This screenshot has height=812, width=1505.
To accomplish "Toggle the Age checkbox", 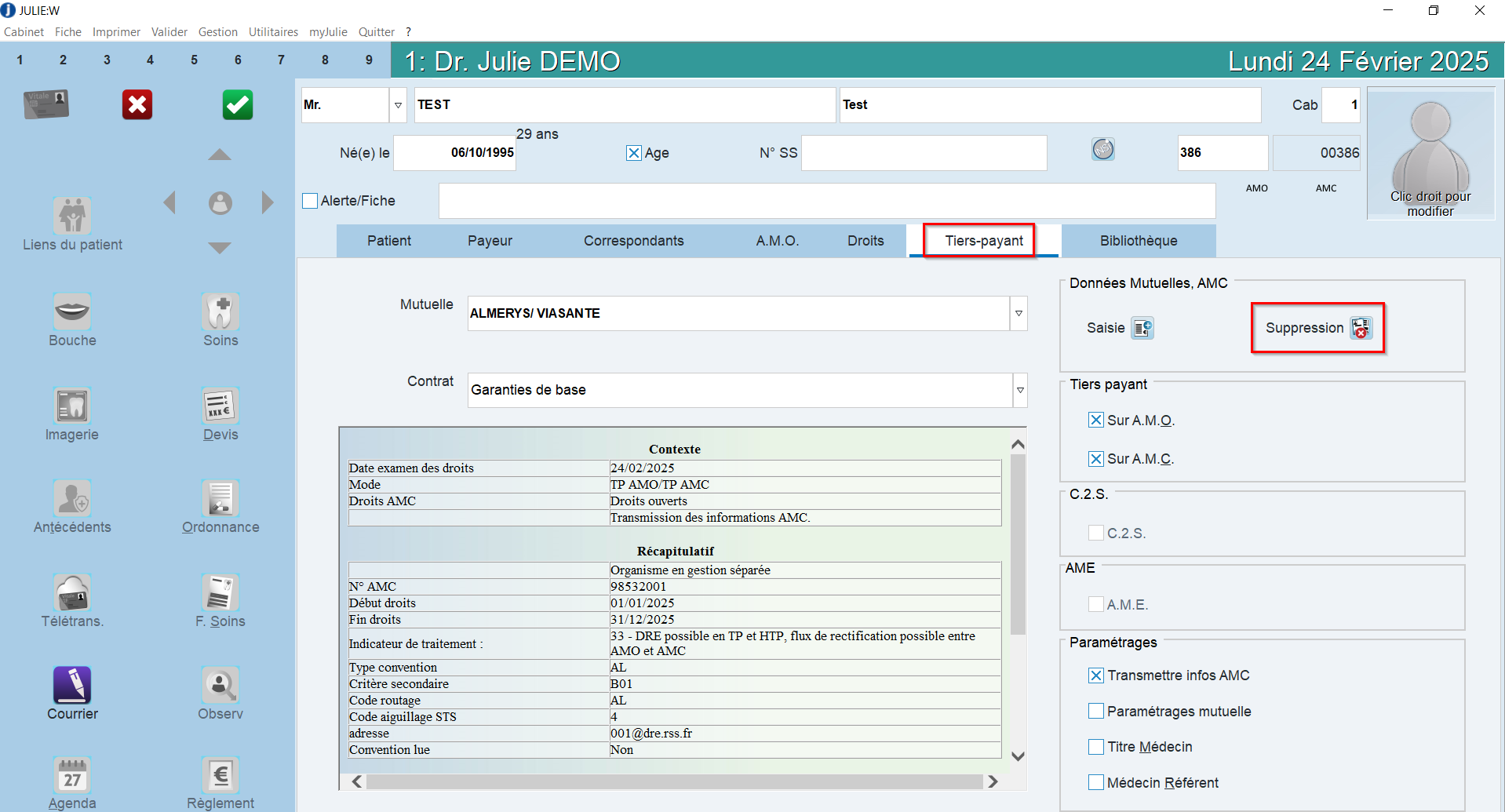I will tap(633, 153).
